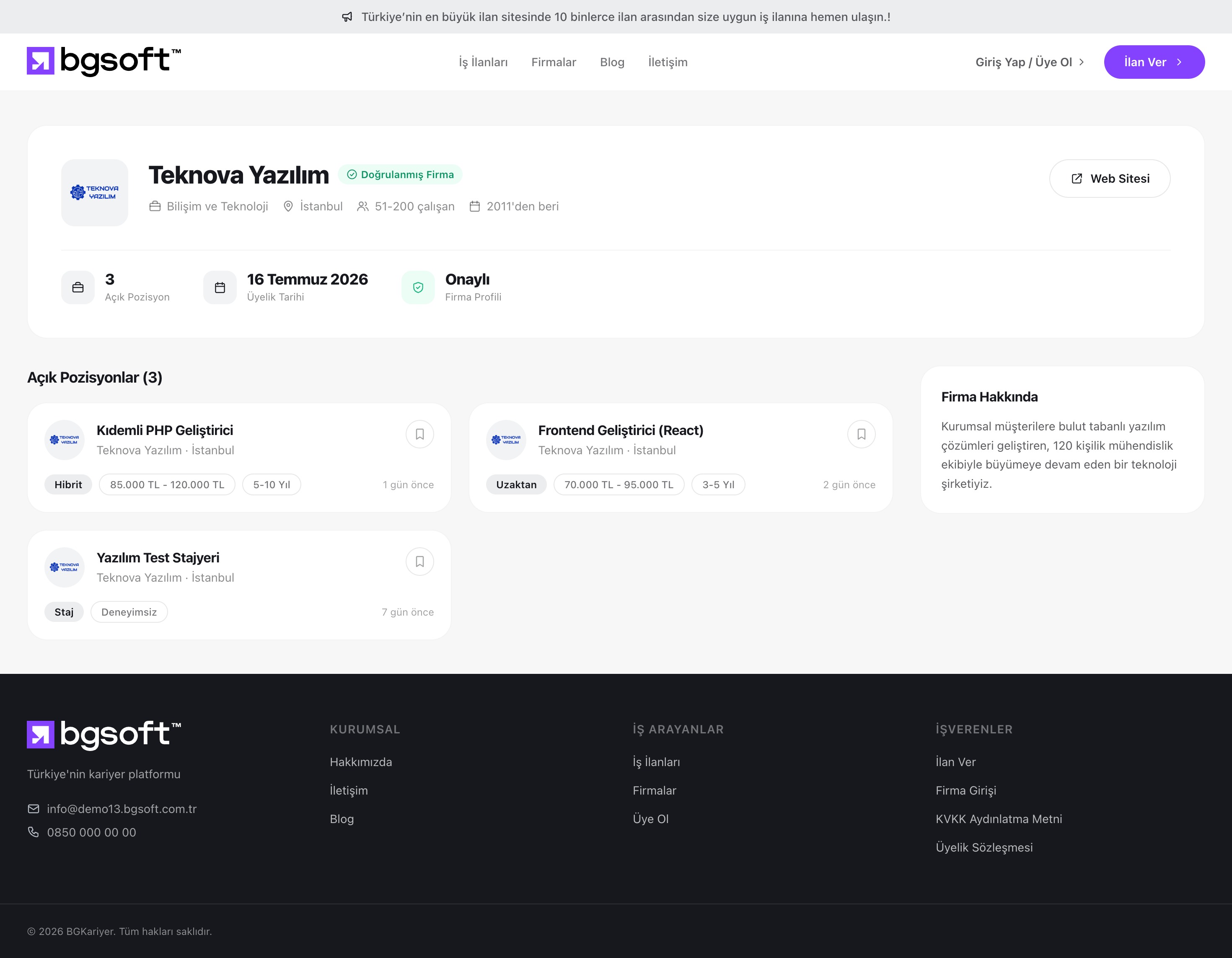Click location pin icon beside İstanbul
This screenshot has width=1232, height=958.
(x=288, y=207)
